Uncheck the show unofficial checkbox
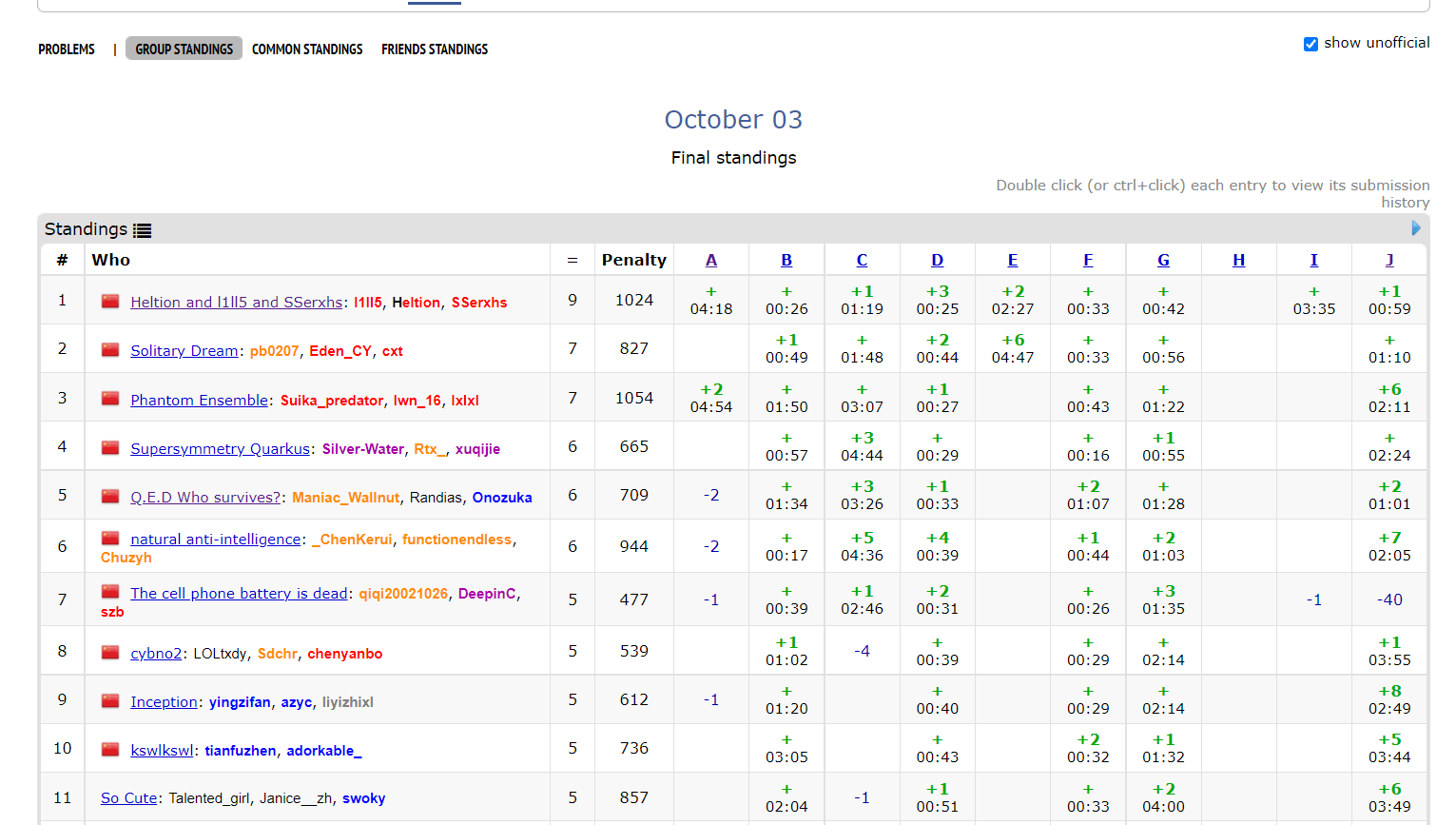Viewport: 1456px width, 825px height. [x=1310, y=44]
